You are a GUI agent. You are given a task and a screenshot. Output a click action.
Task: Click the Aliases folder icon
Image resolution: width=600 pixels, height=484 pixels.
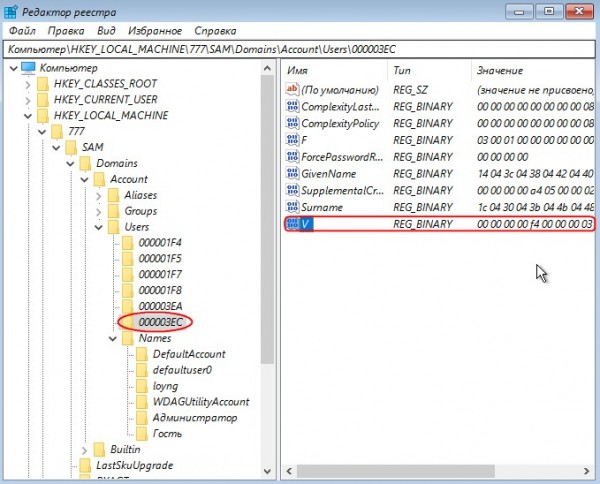(113, 195)
